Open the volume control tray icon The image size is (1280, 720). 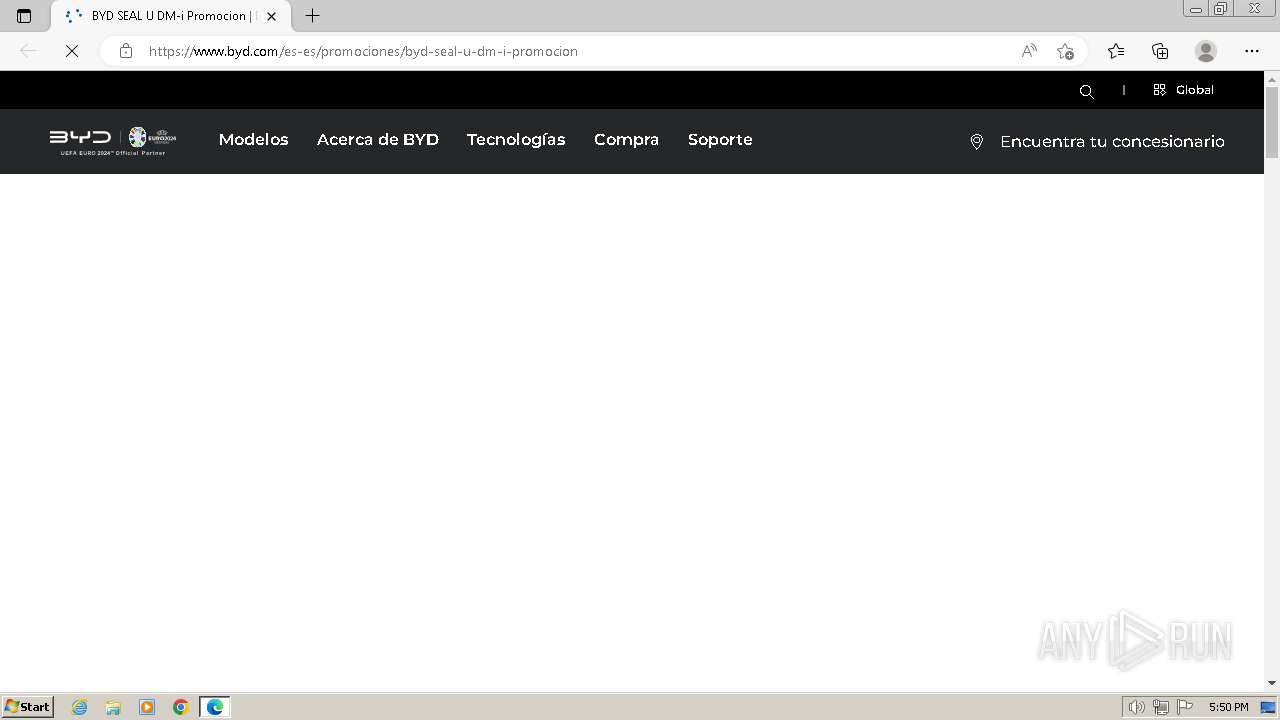[1136, 707]
